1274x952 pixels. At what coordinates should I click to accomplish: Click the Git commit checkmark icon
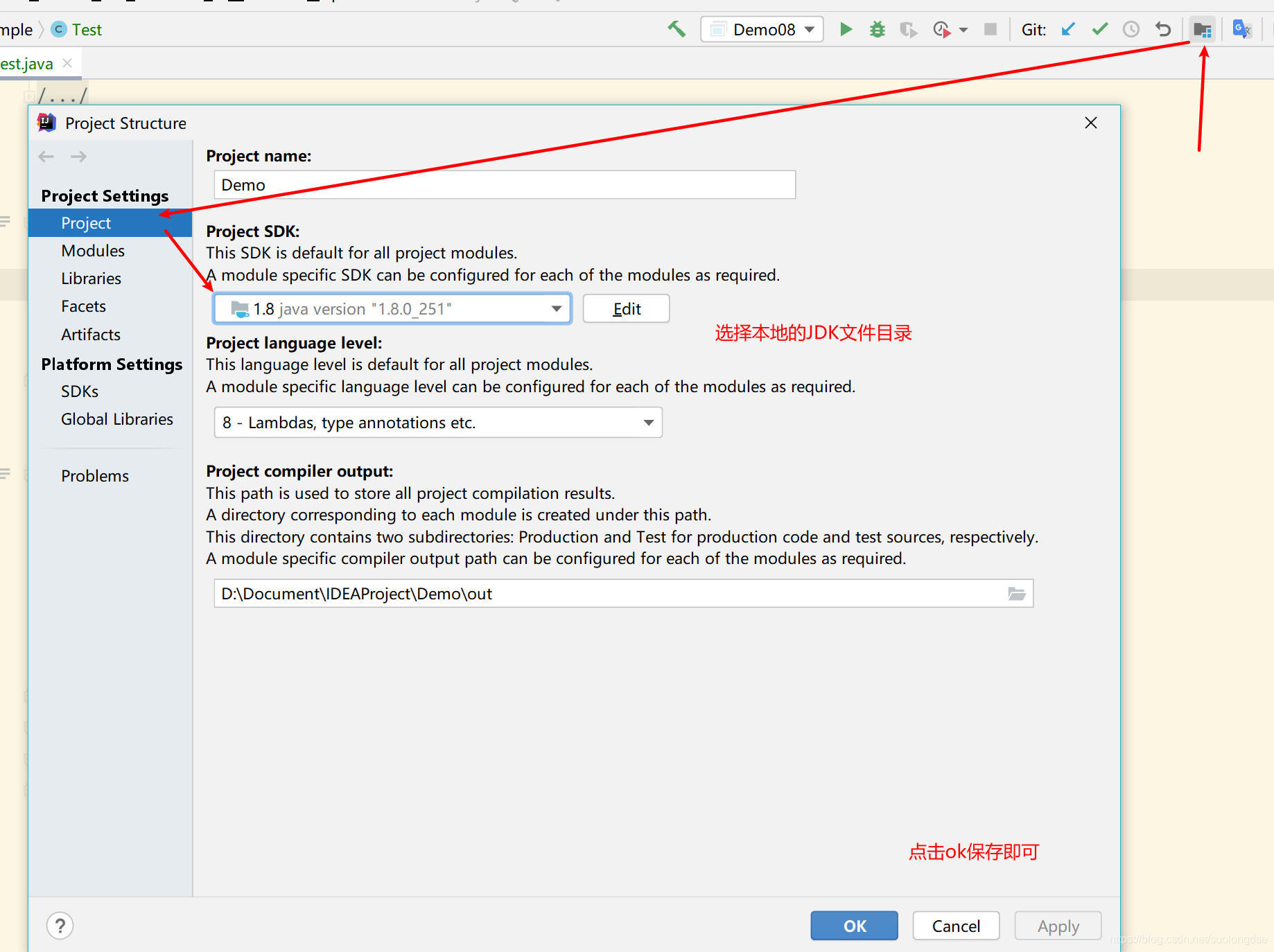(1100, 29)
